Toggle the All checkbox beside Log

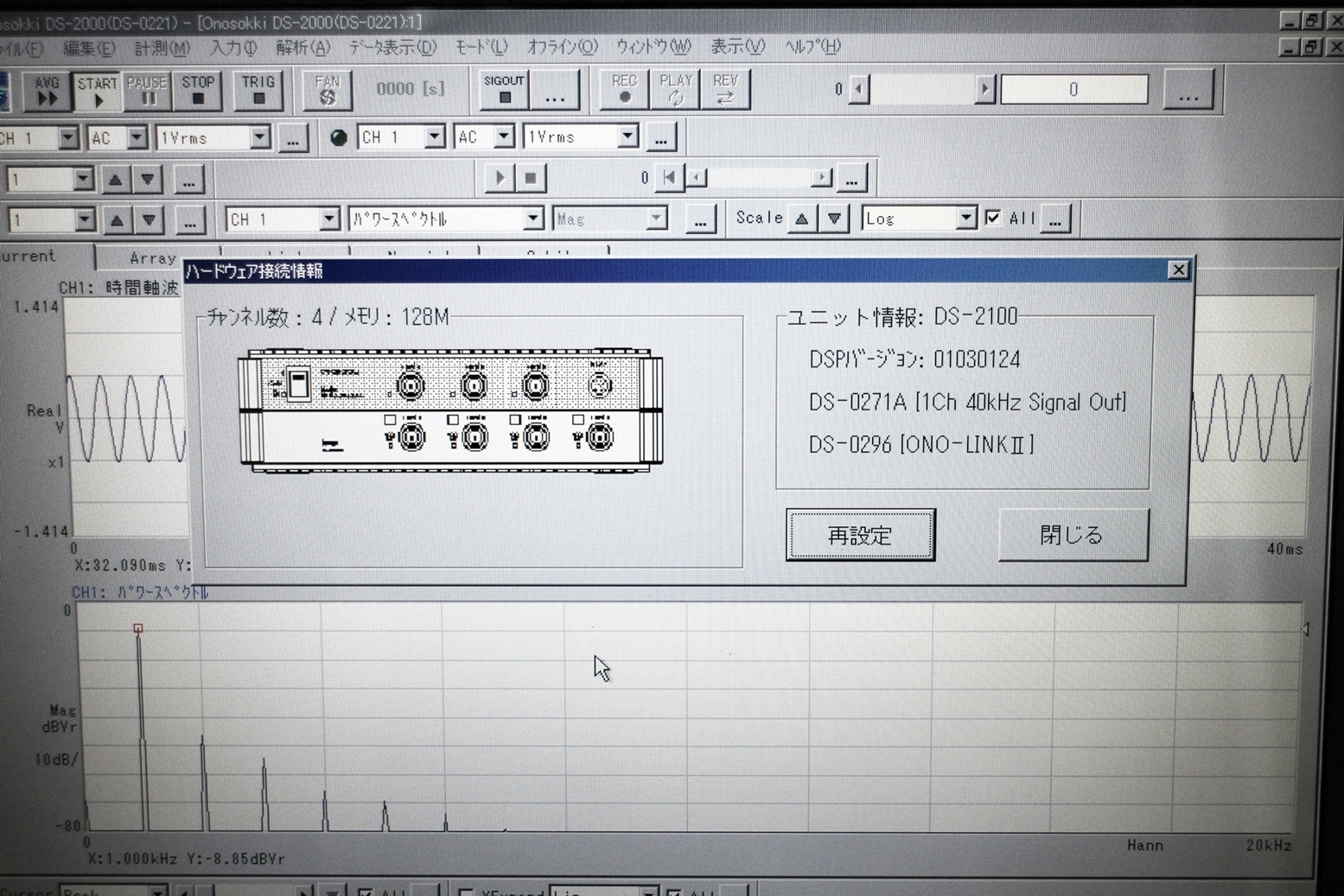click(x=993, y=218)
